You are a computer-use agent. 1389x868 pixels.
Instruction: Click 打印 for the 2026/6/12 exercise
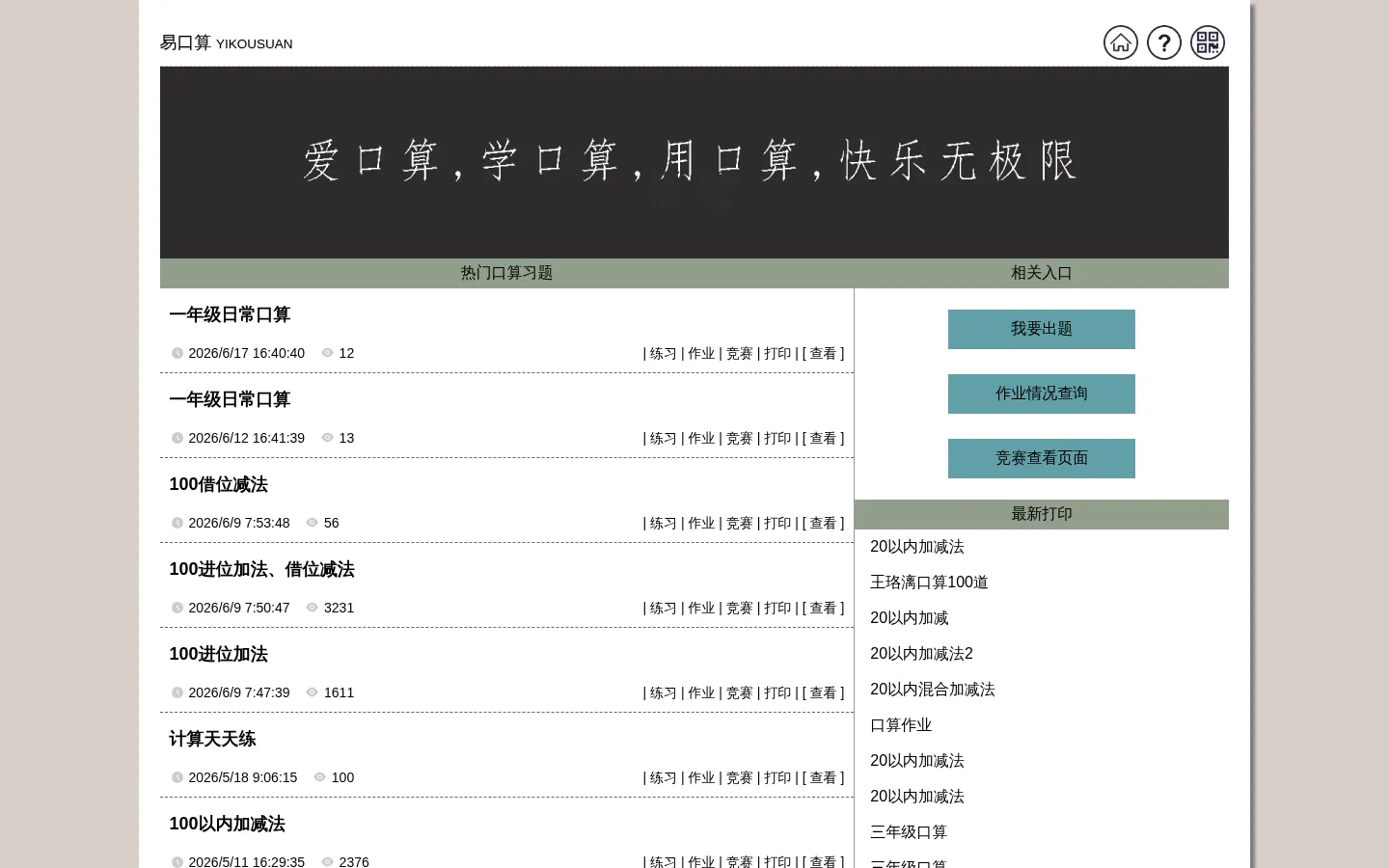click(x=777, y=439)
